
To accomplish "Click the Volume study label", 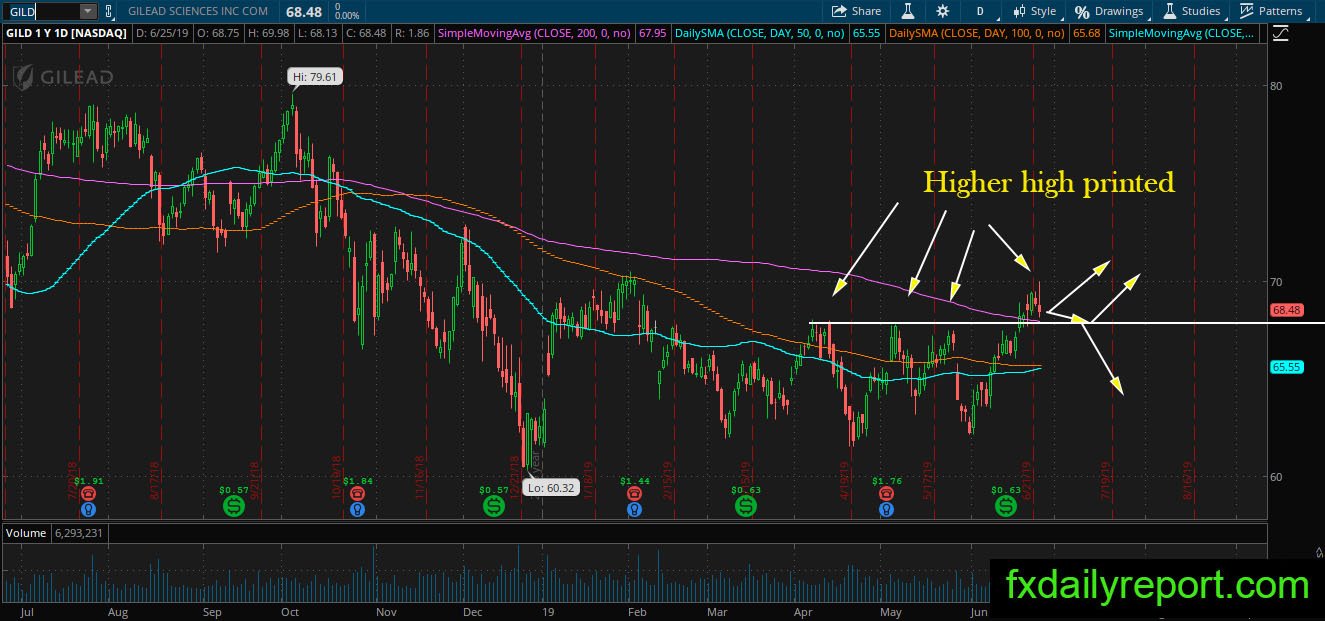I will coord(26,533).
